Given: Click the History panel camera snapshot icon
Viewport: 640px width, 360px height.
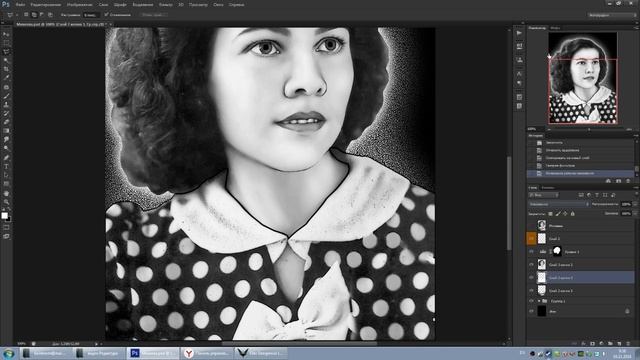Looking at the screenshot, I should tap(618, 181).
